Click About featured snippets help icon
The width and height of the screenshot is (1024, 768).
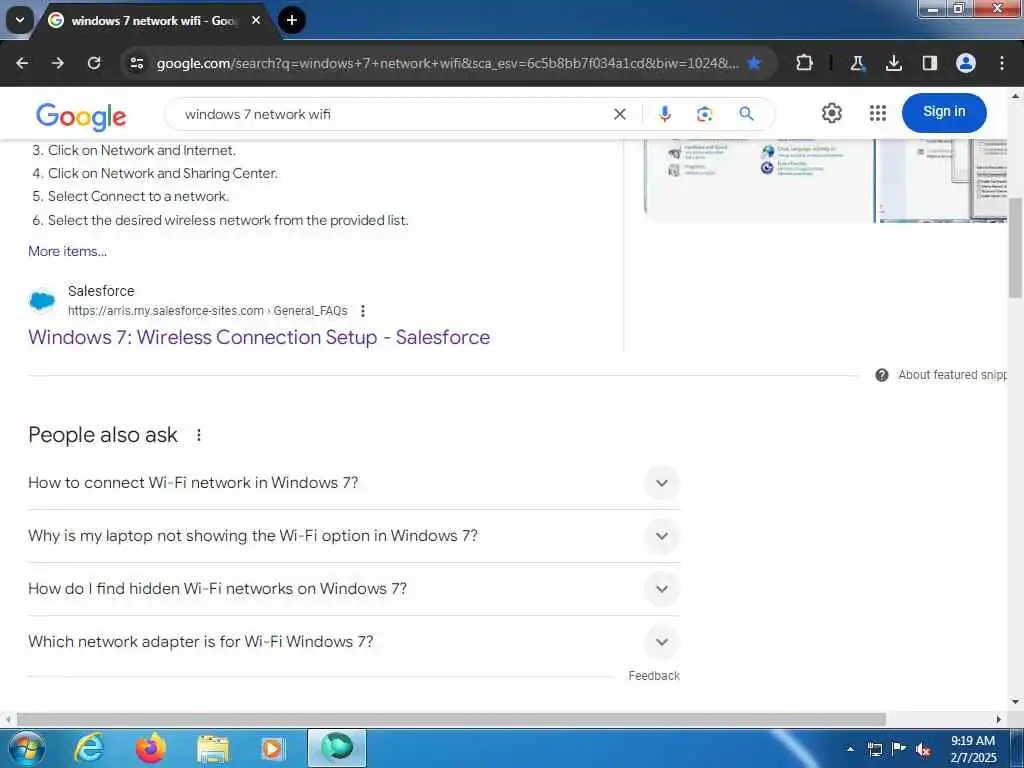pos(882,375)
